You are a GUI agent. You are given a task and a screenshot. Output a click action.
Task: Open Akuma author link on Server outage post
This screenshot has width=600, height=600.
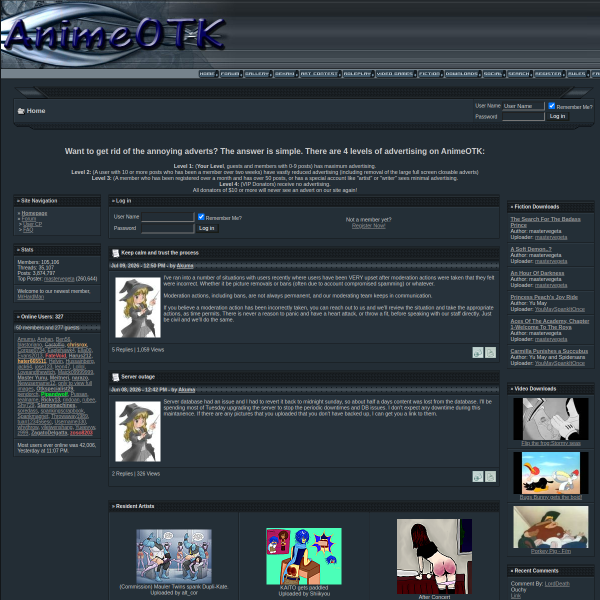[x=186, y=390]
